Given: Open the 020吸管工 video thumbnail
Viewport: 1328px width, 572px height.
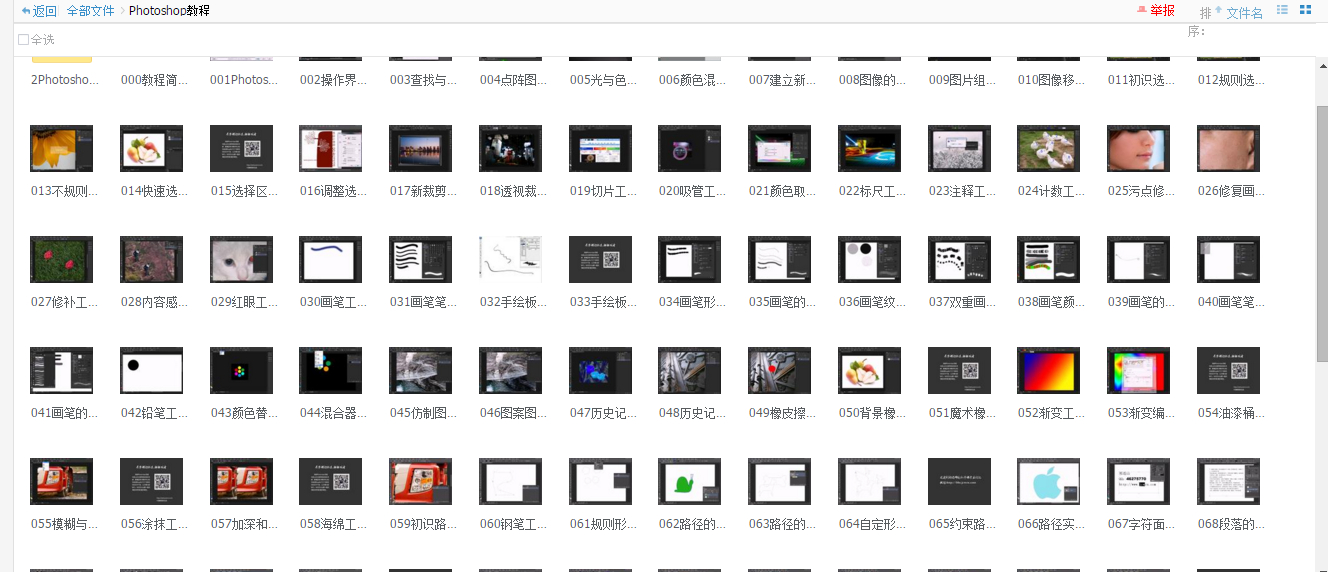Looking at the screenshot, I should coord(690,149).
